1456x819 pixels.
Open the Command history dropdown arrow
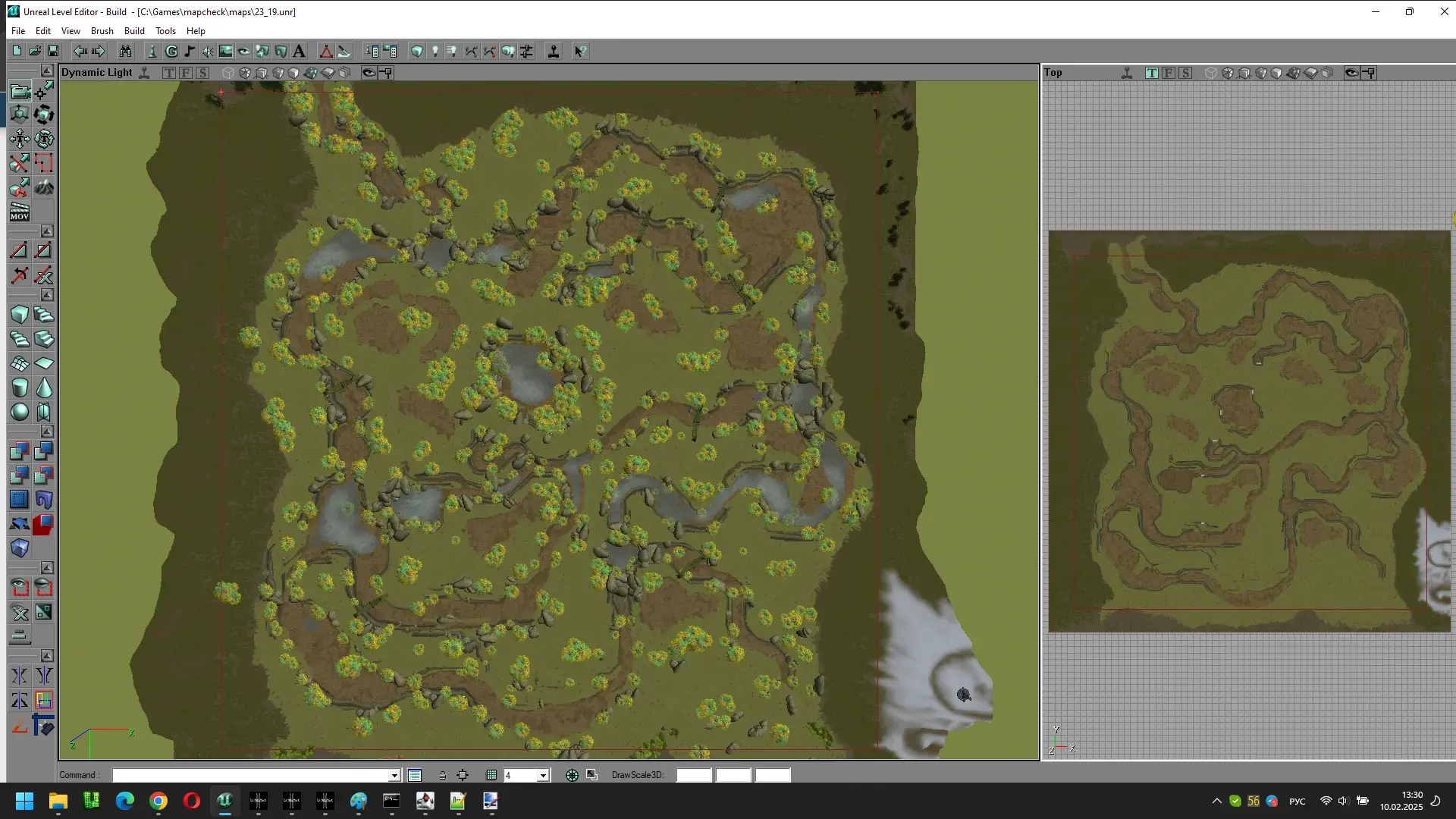coord(394,775)
